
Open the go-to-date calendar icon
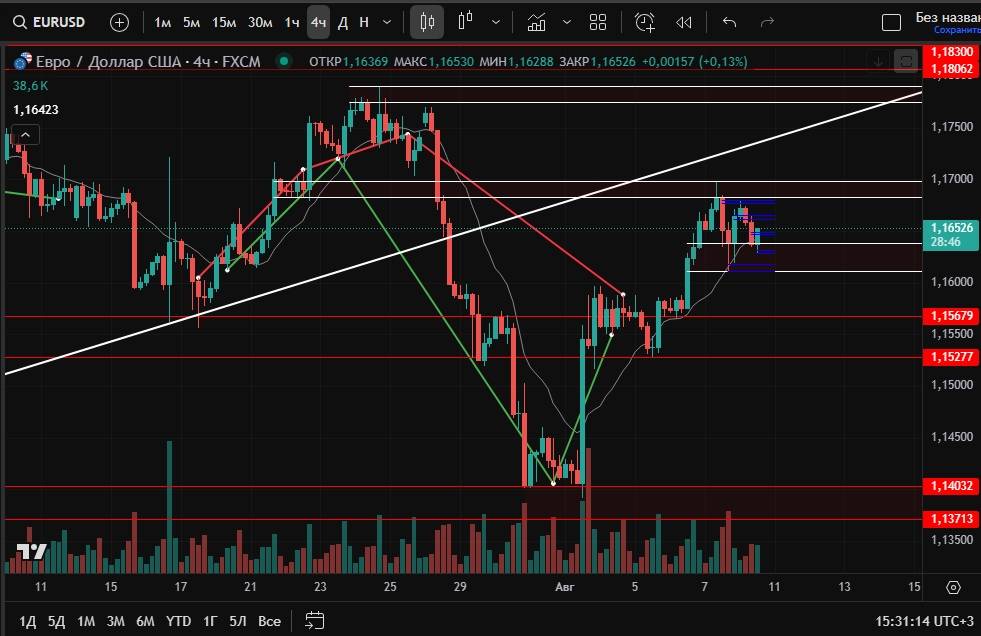coord(315,620)
